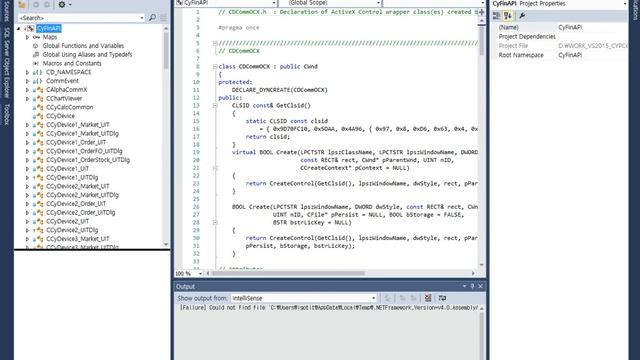
Task: Focus the Class View search field
Action: pos(78,18)
